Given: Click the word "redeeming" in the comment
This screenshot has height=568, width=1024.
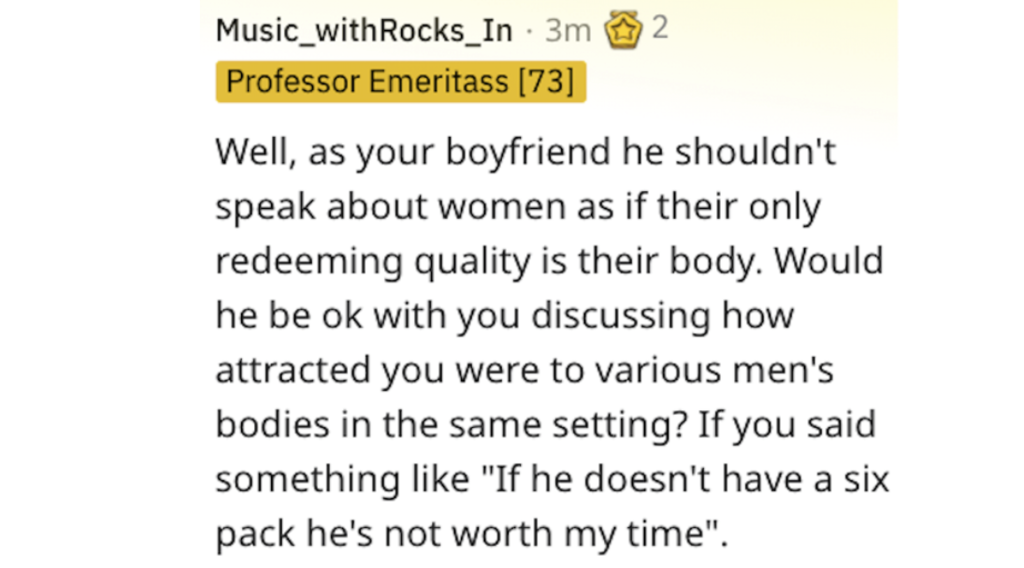Looking at the screenshot, I should tap(309, 262).
